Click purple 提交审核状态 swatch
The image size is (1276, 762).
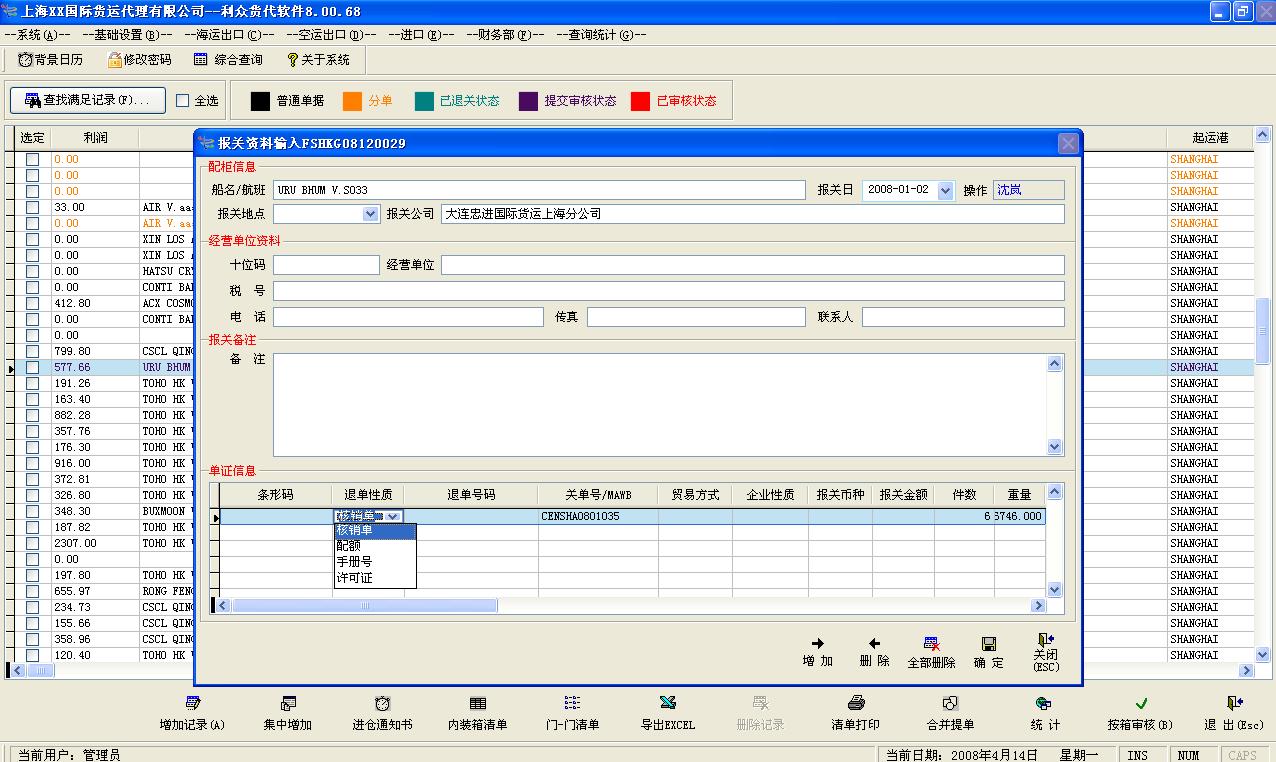pyautogui.click(x=529, y=101)
